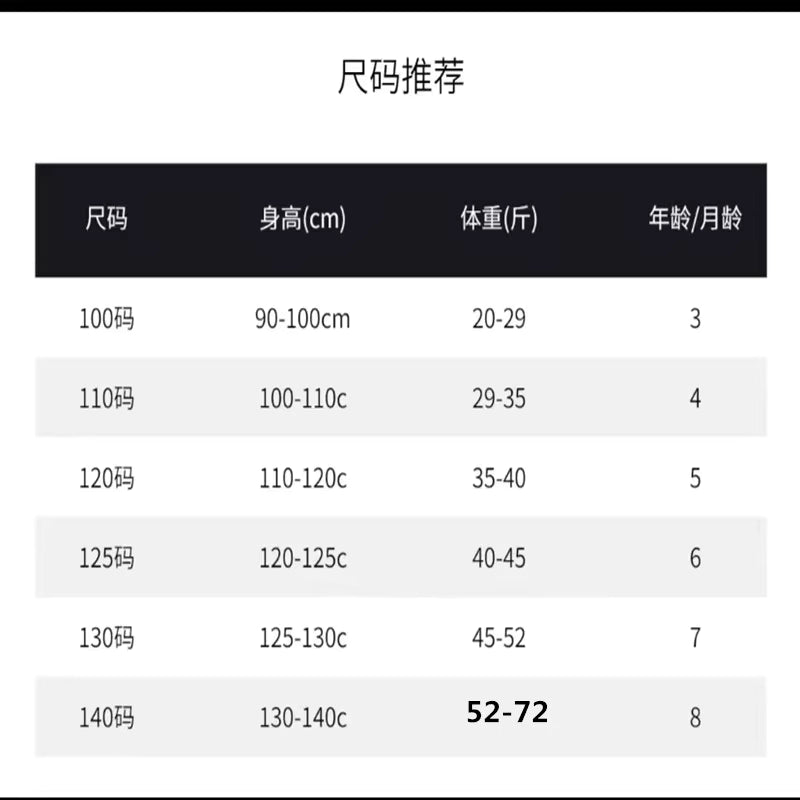Select the 125码 size cell
The width and height of the screenshot is (800, 800).
point(106,558)
